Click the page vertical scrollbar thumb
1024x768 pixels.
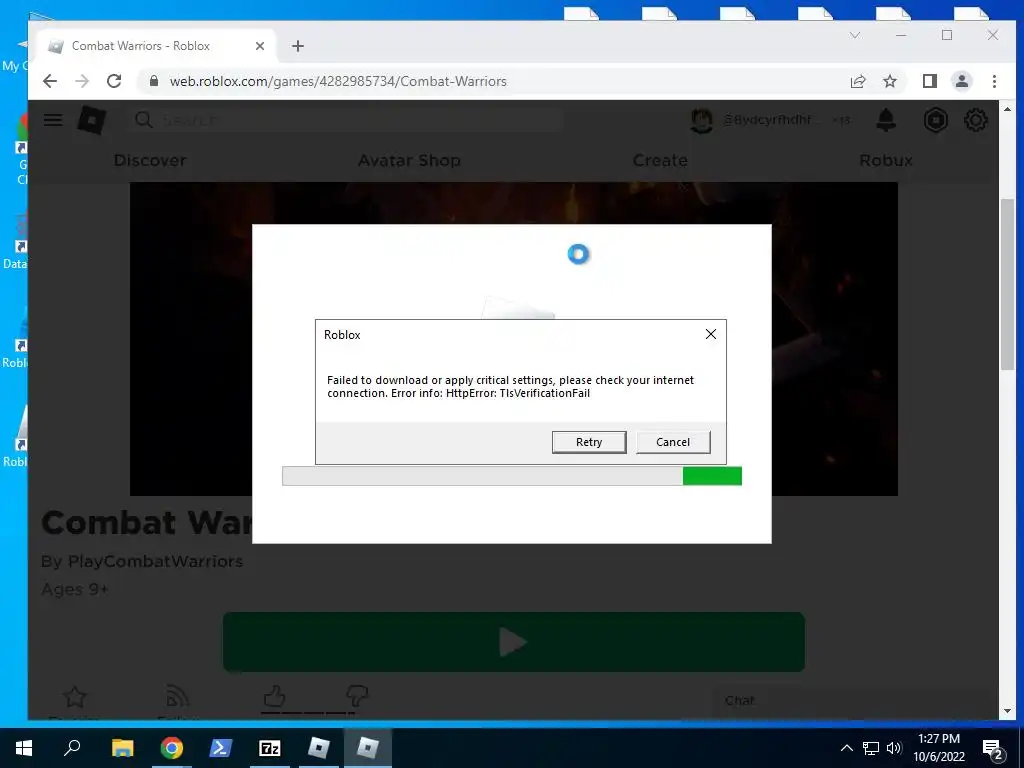[1007, 284]
